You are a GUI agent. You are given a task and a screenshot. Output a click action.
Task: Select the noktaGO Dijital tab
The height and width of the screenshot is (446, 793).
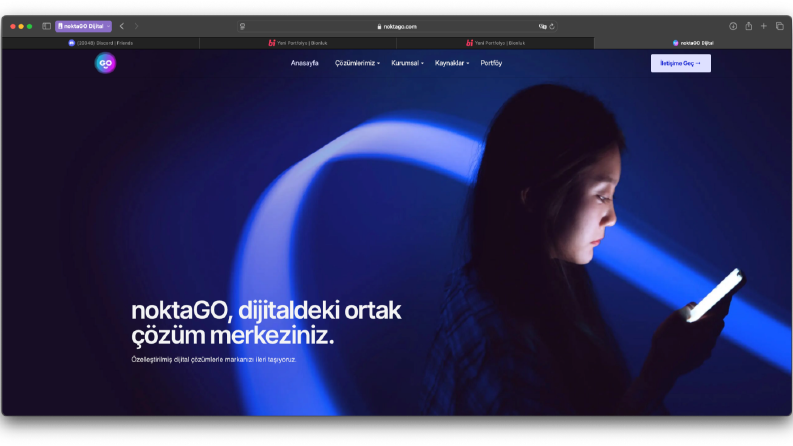point(693,43)
